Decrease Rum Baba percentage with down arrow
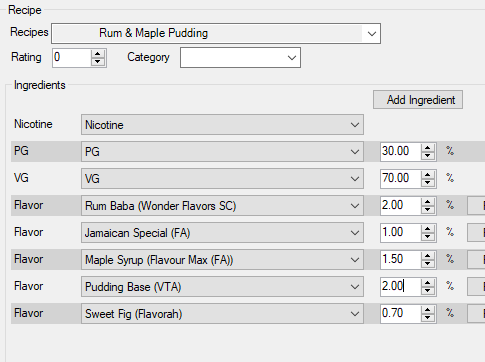The image size is (485, 362). pos(428,209)
